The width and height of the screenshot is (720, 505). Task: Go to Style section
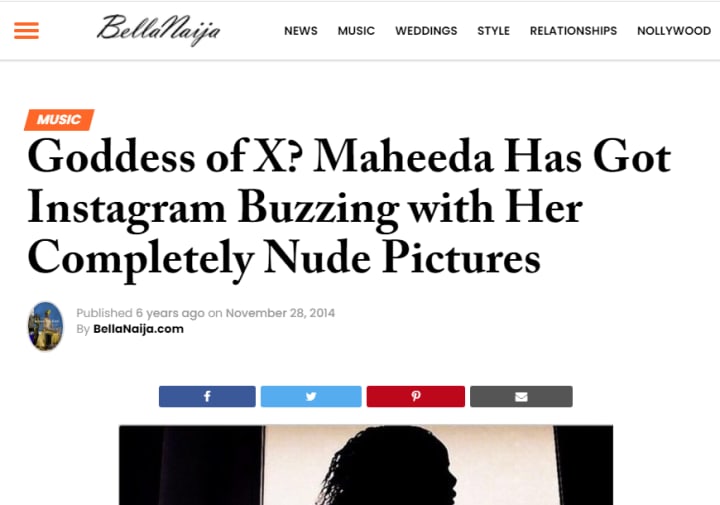point(493,31)
